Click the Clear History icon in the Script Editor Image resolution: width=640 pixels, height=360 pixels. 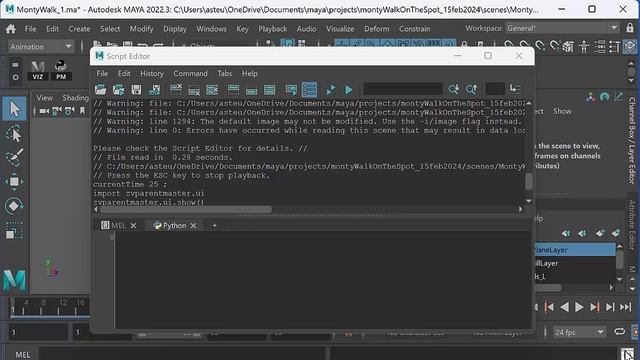click(176, 89)
